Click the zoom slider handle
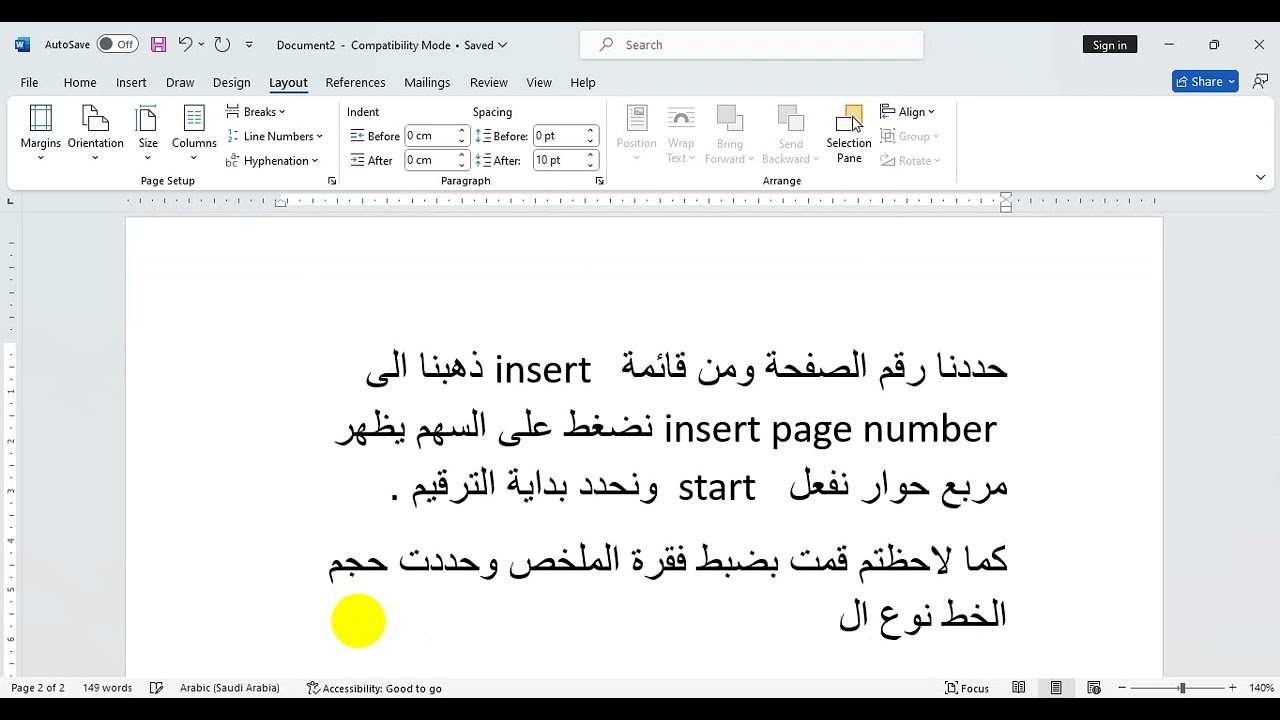The width and height of the screenshot is (1280, 720). pos(1182,688)
